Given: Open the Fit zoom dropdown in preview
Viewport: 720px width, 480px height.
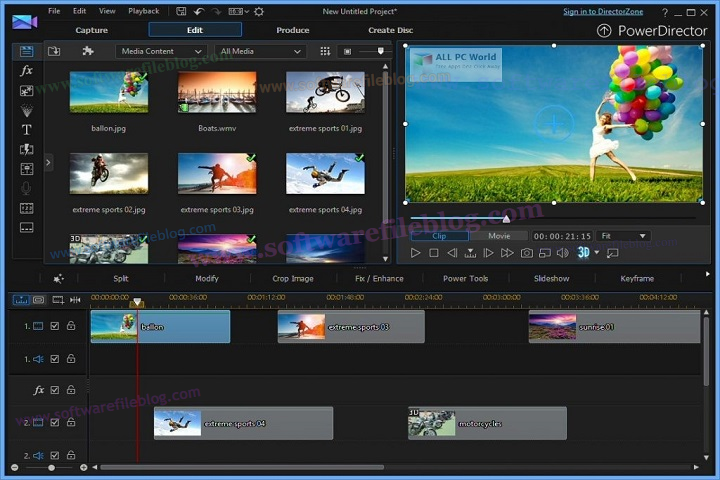Looking at the screenshot, I should click(x=622, y=236).
